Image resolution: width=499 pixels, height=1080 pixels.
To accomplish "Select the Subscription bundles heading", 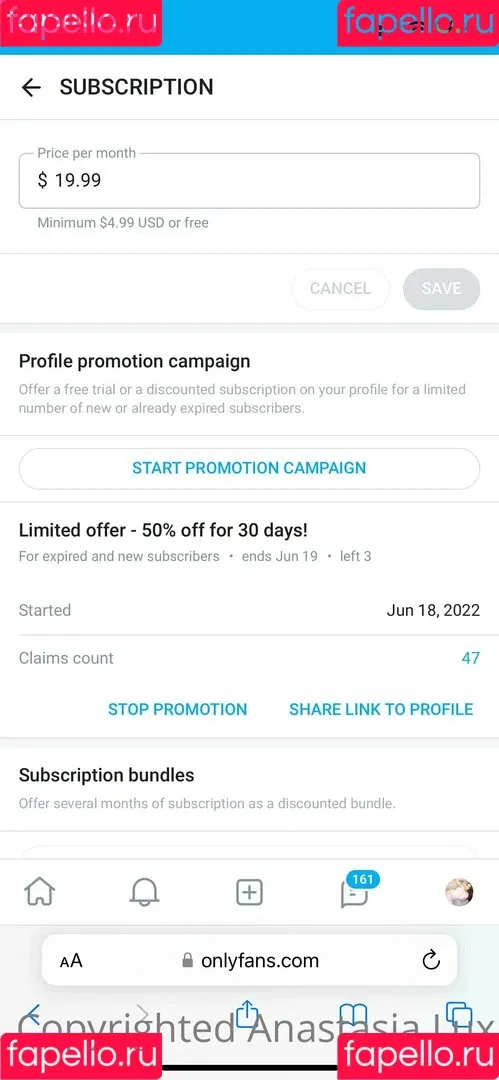I will point(107,775).
